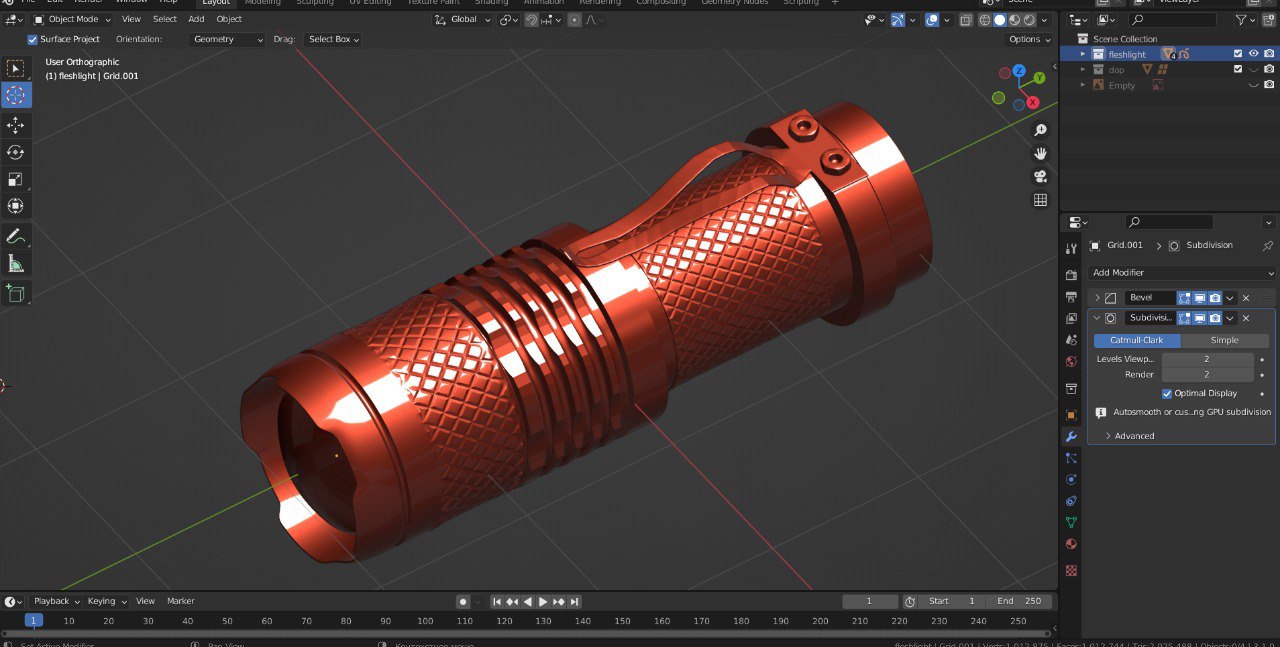This screenshot has width=1280, height=647.
Task: Open the World properties tab
Action: pyautogui.click(x=1071, y=362)
